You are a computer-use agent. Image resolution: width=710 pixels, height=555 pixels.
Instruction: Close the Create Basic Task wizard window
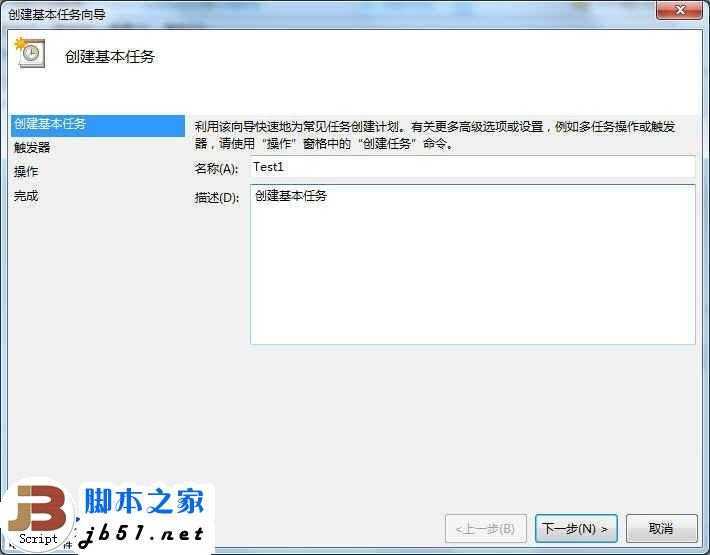[680, 10]
